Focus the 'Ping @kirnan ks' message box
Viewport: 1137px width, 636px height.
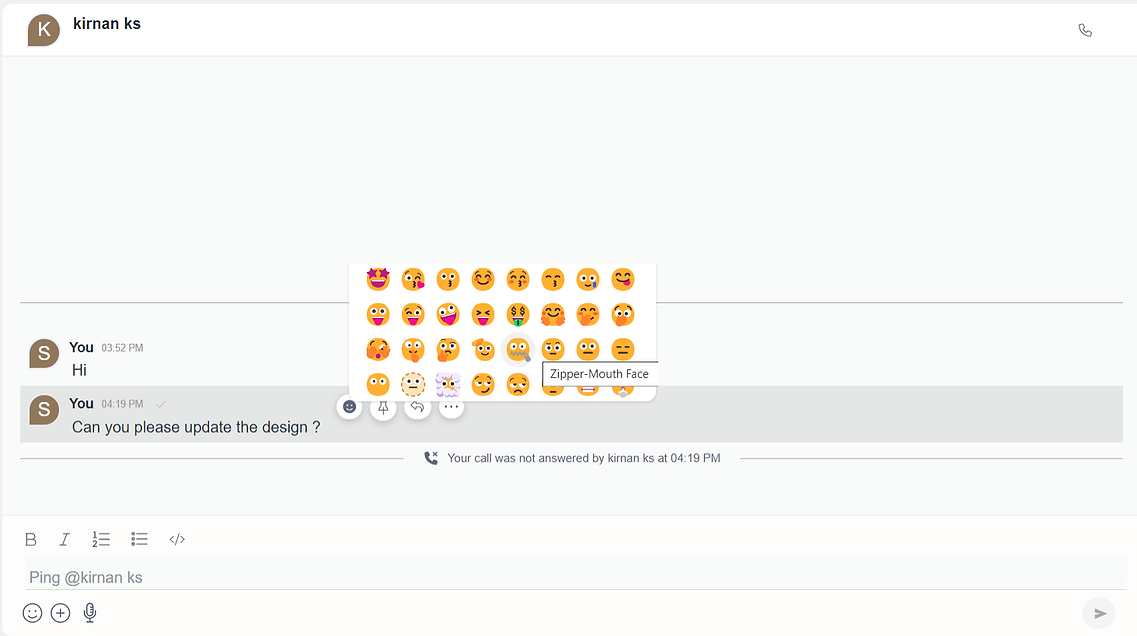(576, 577)
